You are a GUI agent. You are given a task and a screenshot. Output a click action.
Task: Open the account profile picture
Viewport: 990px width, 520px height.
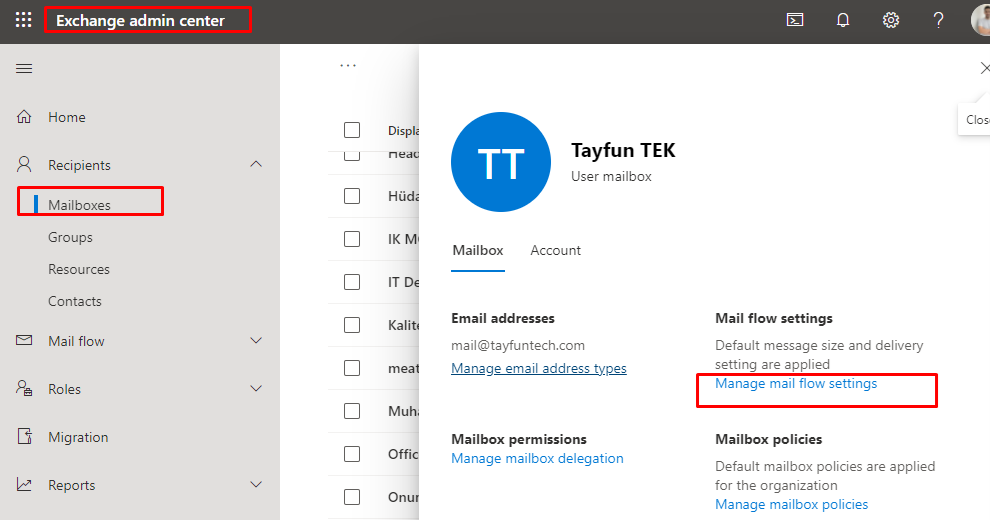click(981, 20)
